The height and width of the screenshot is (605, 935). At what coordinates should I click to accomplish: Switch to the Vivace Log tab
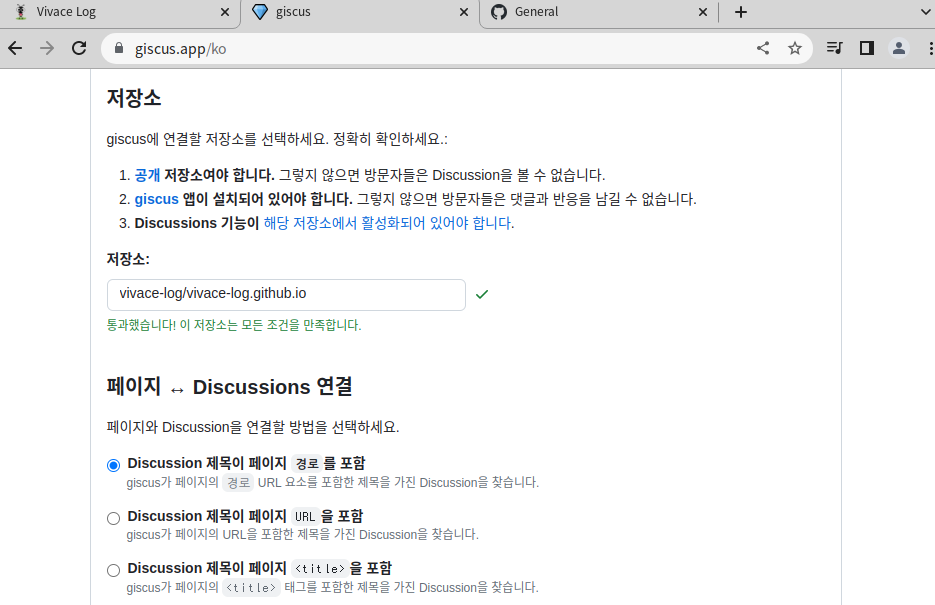point(119,12)
